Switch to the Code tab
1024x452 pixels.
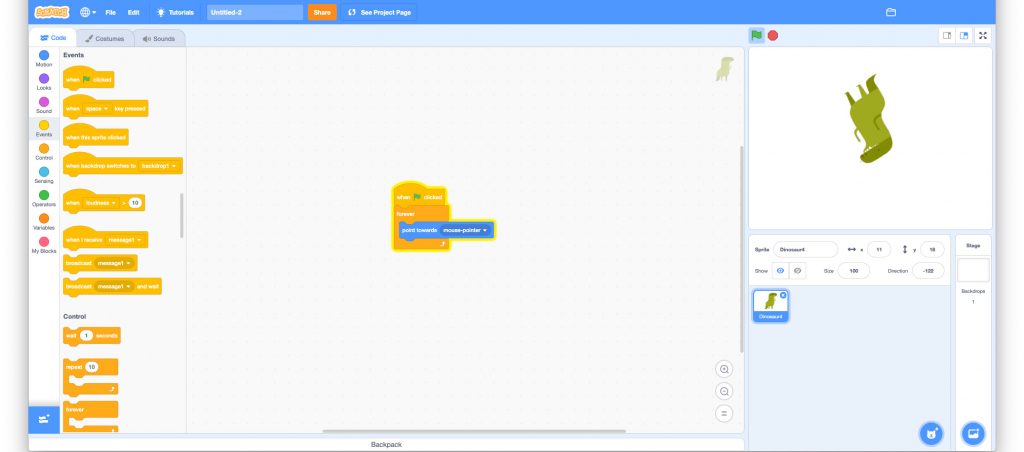53,38
